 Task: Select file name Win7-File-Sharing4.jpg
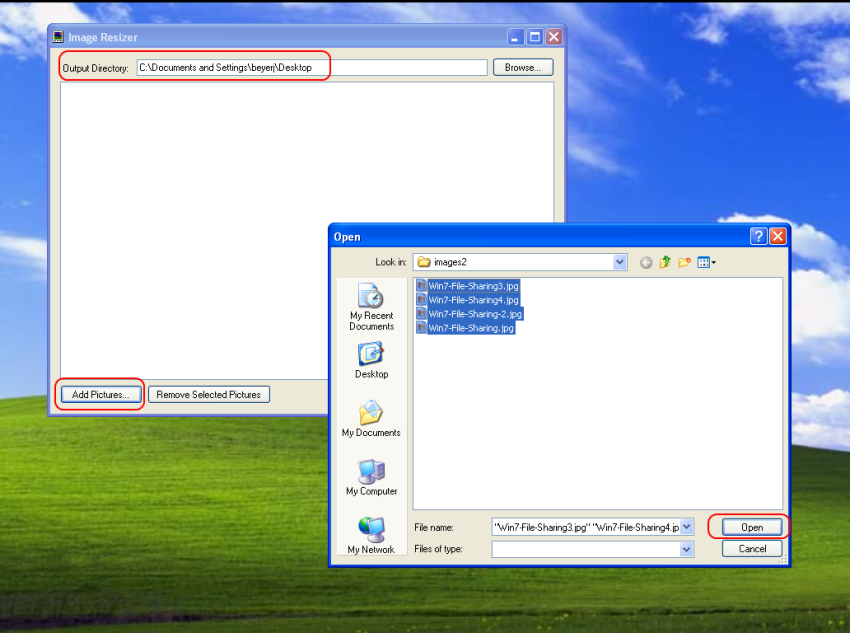point(473,300)
